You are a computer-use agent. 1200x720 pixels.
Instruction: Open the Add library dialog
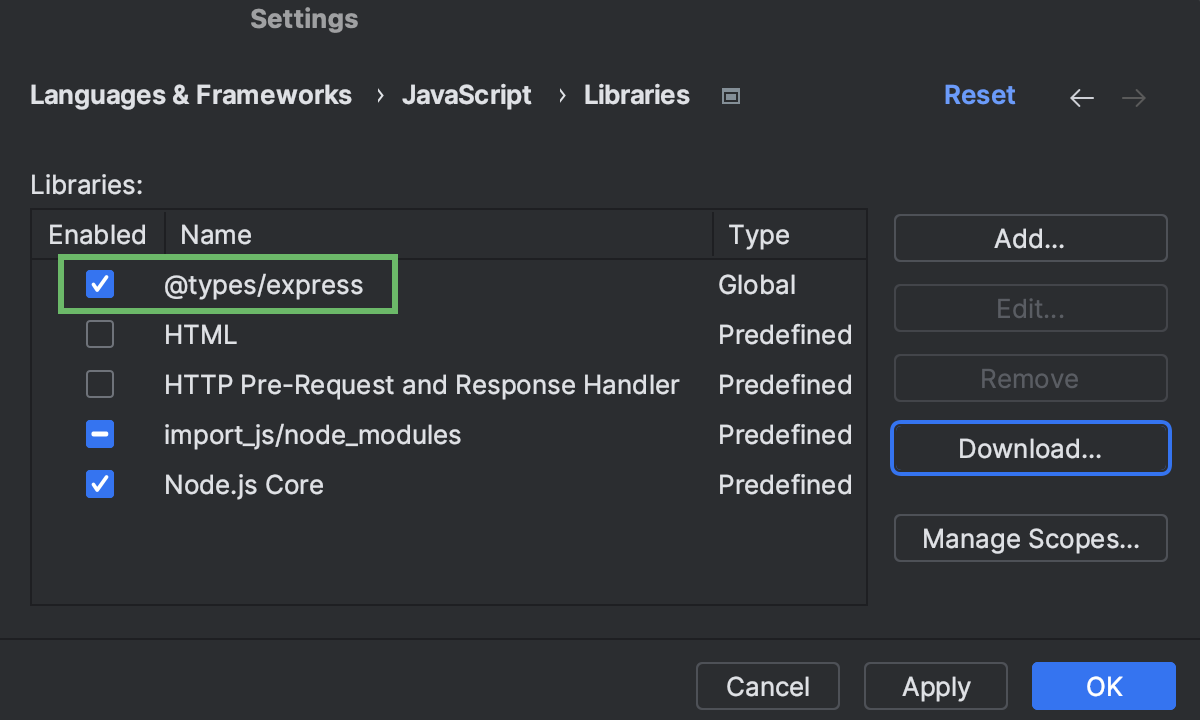(1030, 238)
